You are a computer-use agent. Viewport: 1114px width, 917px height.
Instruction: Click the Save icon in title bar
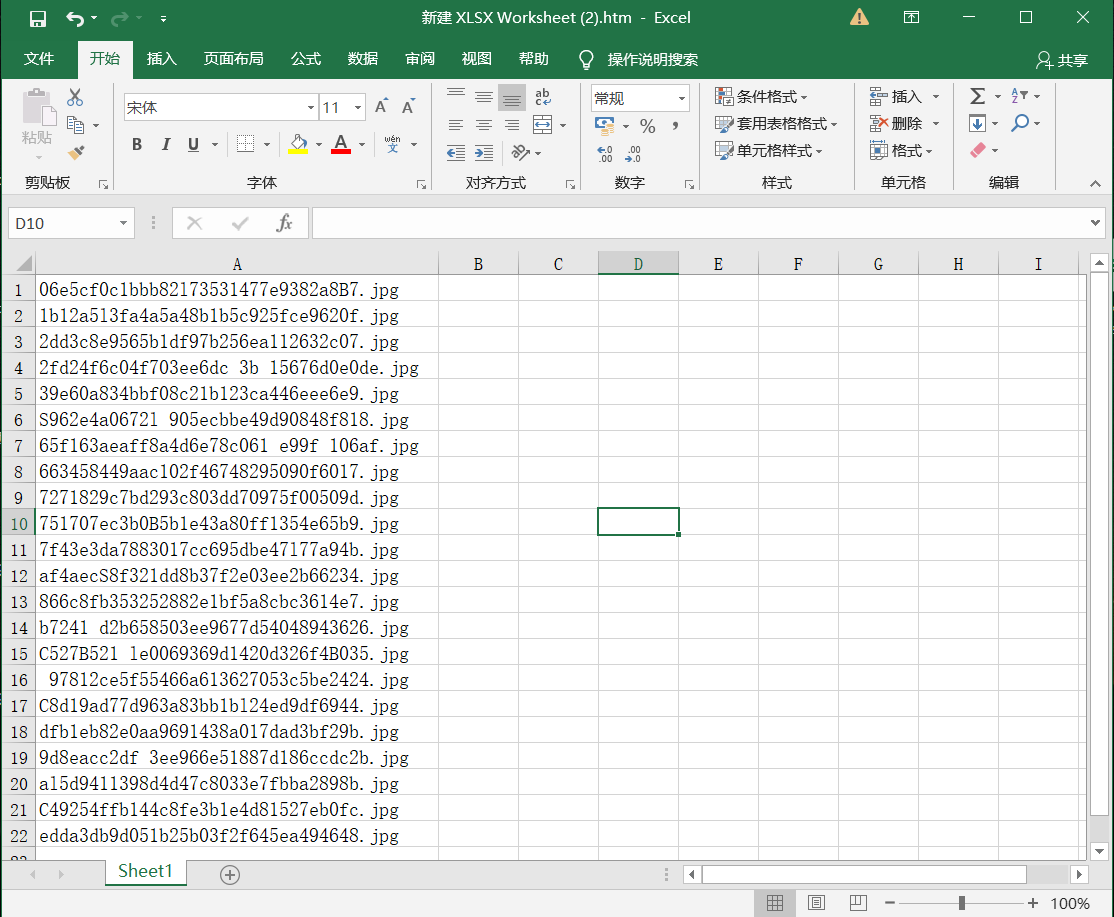tap(38, 18)
